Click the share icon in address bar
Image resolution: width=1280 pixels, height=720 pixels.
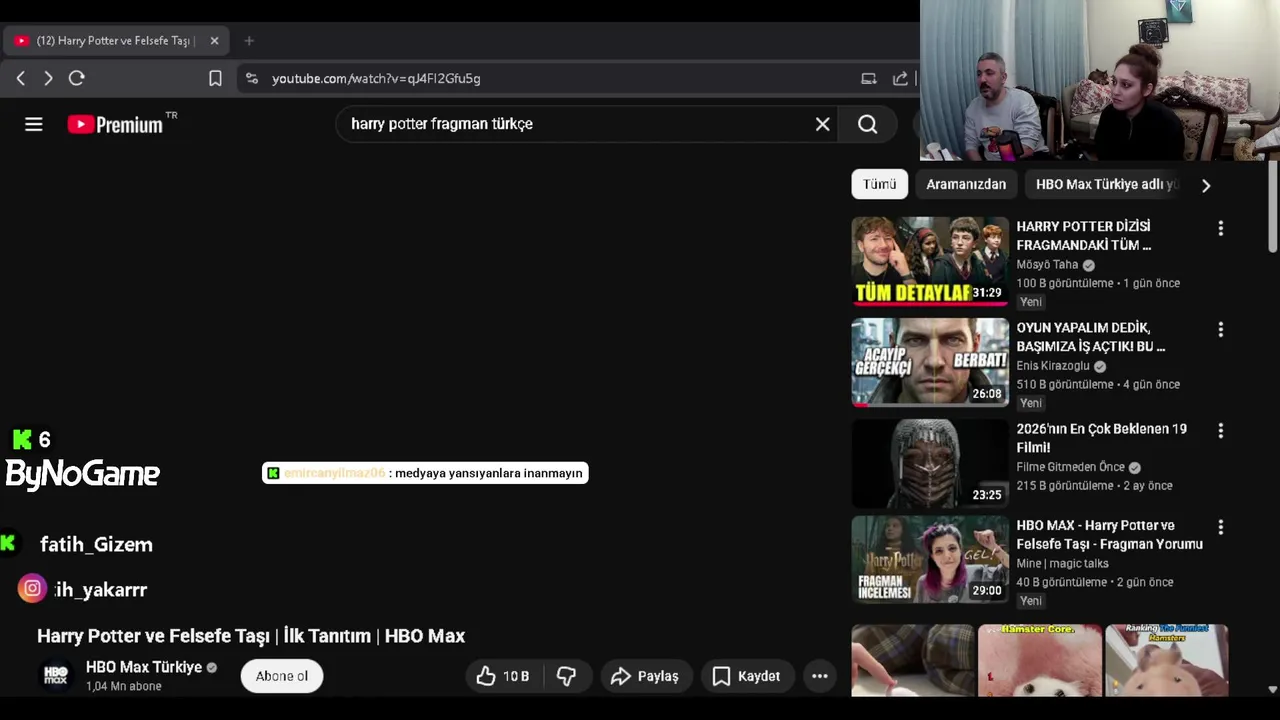click(900, 78)
